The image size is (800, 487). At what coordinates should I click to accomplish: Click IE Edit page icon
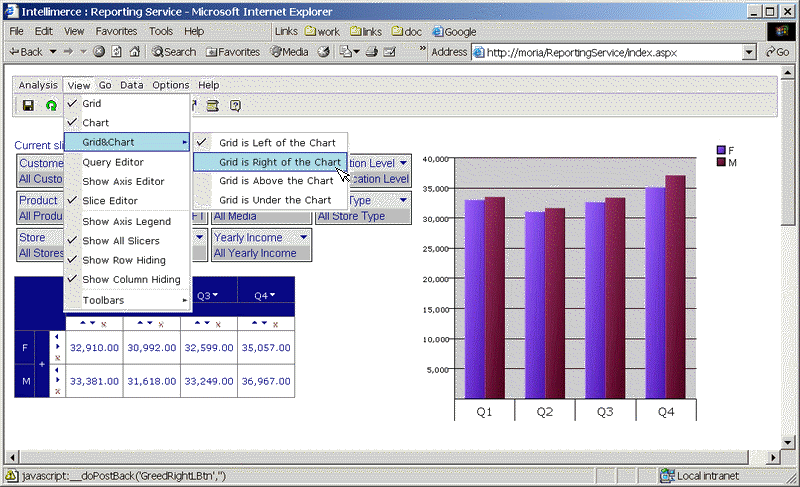click(x=390, y=52)
